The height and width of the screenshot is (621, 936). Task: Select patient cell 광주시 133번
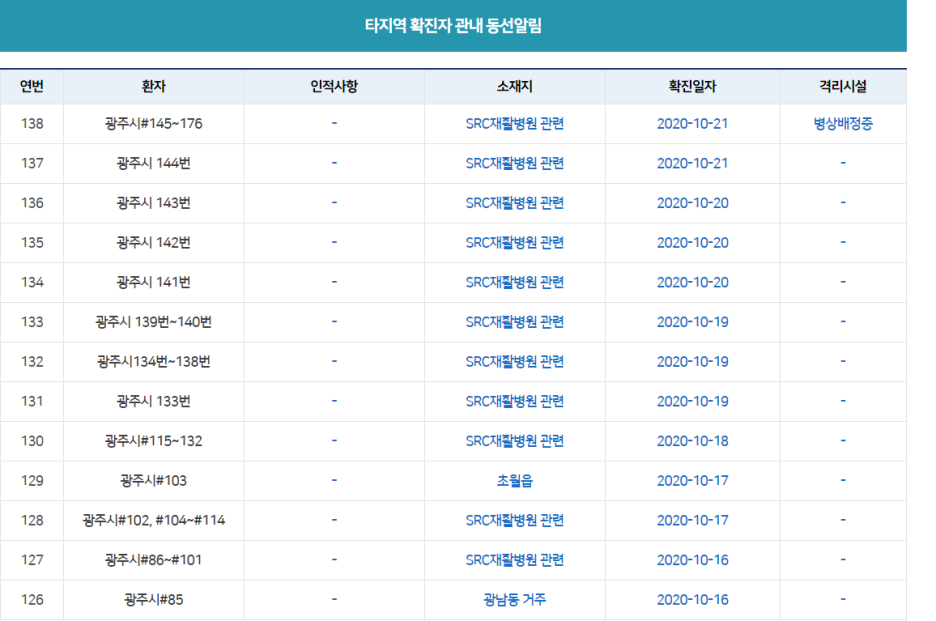click(153, 401)
